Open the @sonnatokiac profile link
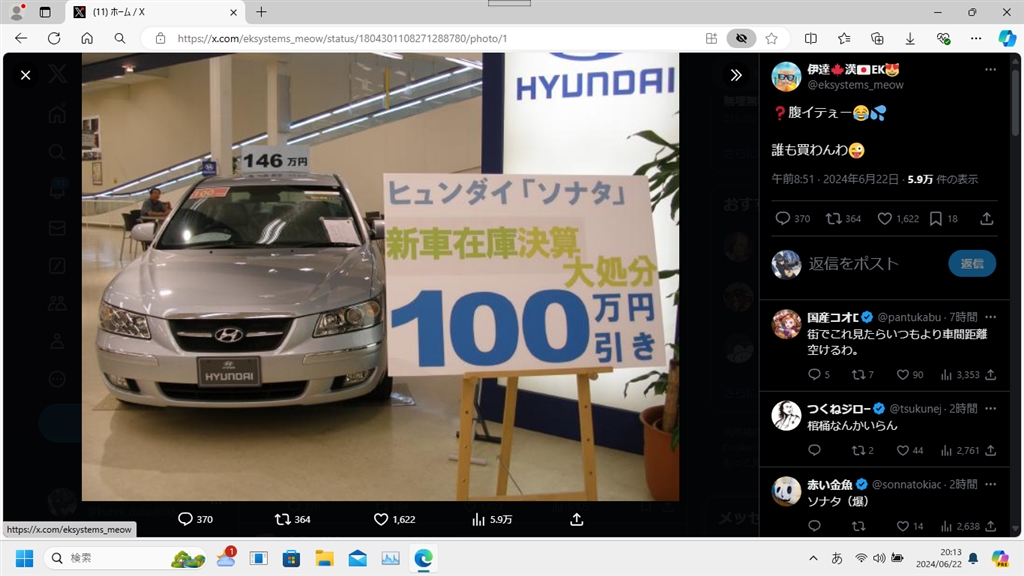This screenshot has width=1024, height=576. [x=906, y=485]
